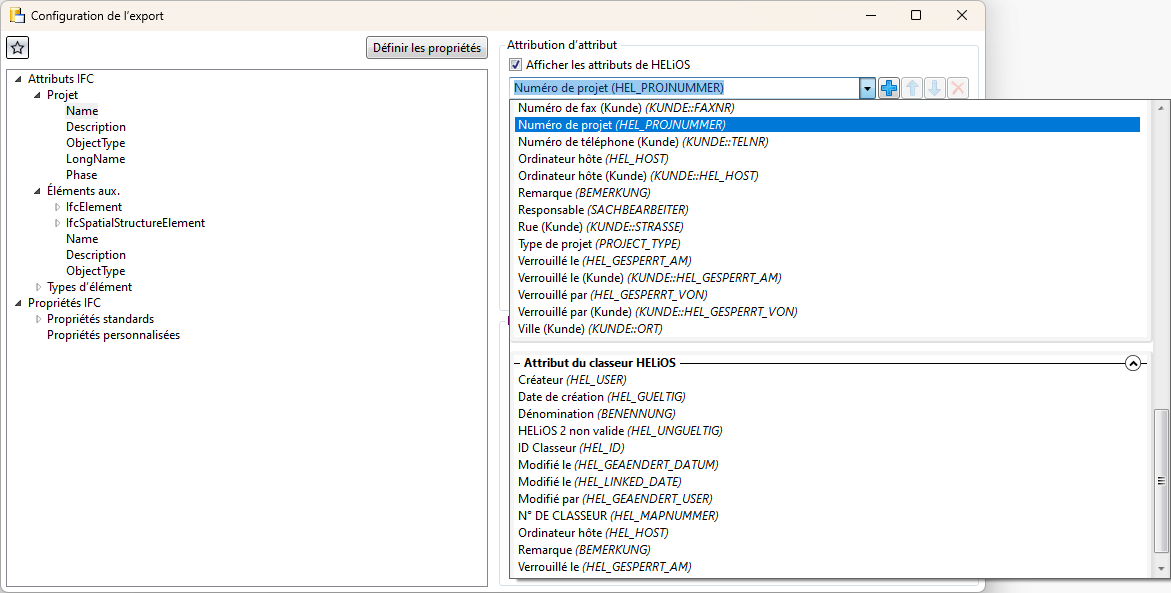Open the Numéro de projet combo box arrow
The height and width of the screenshot is (593, 1171).
click(867, 88)
